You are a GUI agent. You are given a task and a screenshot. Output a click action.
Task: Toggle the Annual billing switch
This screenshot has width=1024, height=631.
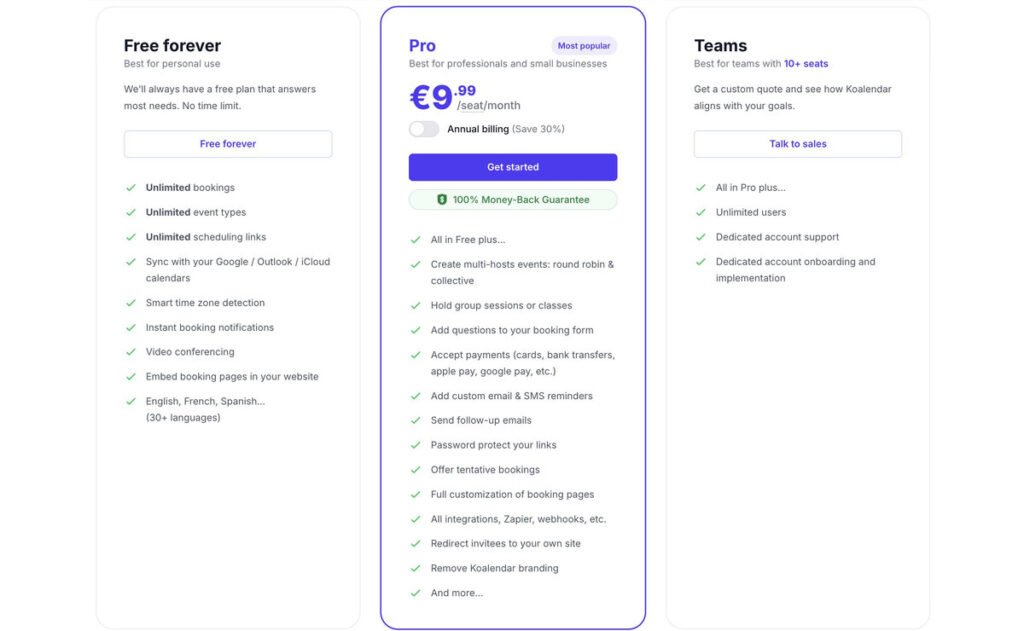coord(424,129)
